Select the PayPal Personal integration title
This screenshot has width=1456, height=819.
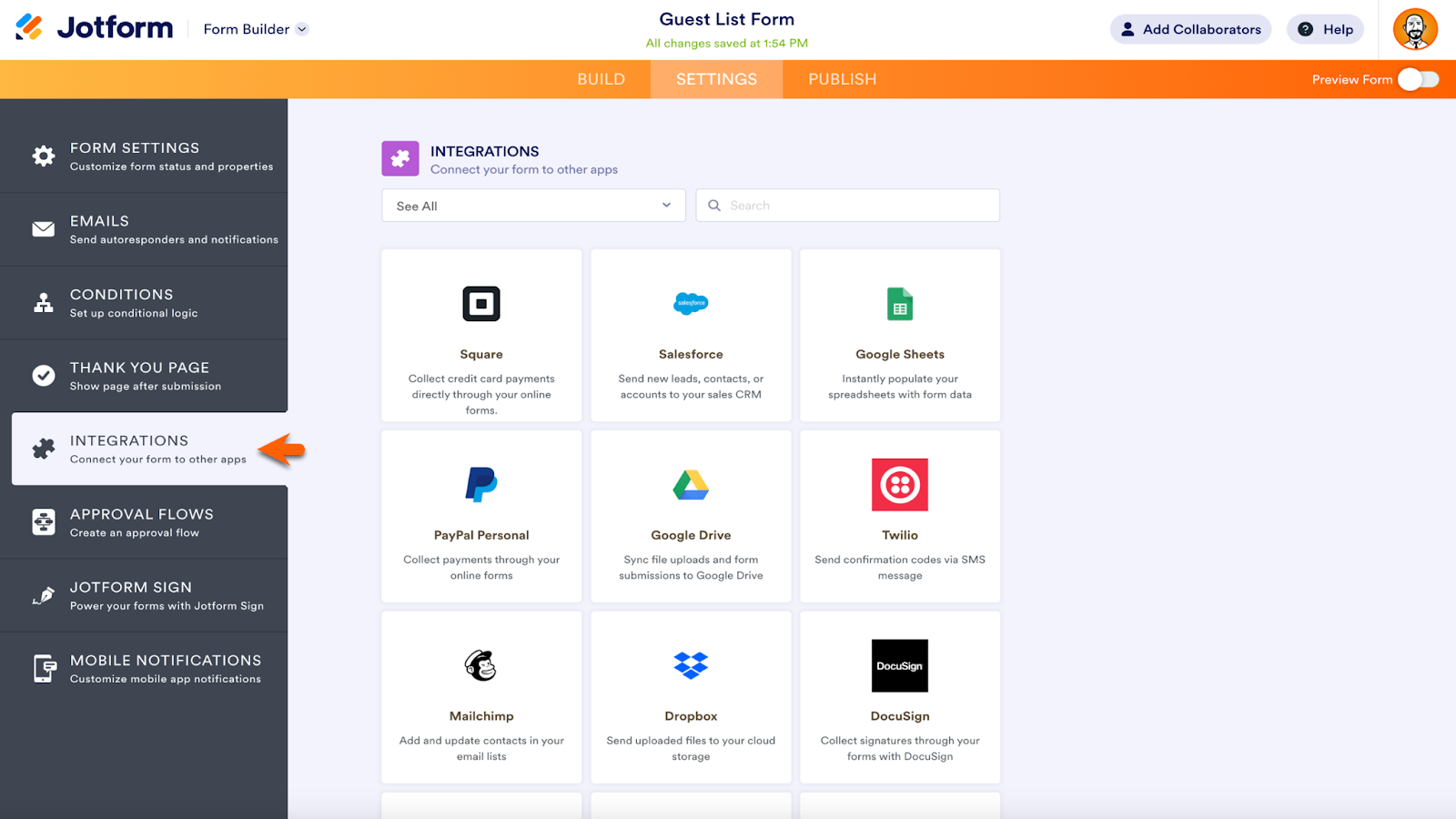(481, 535)
